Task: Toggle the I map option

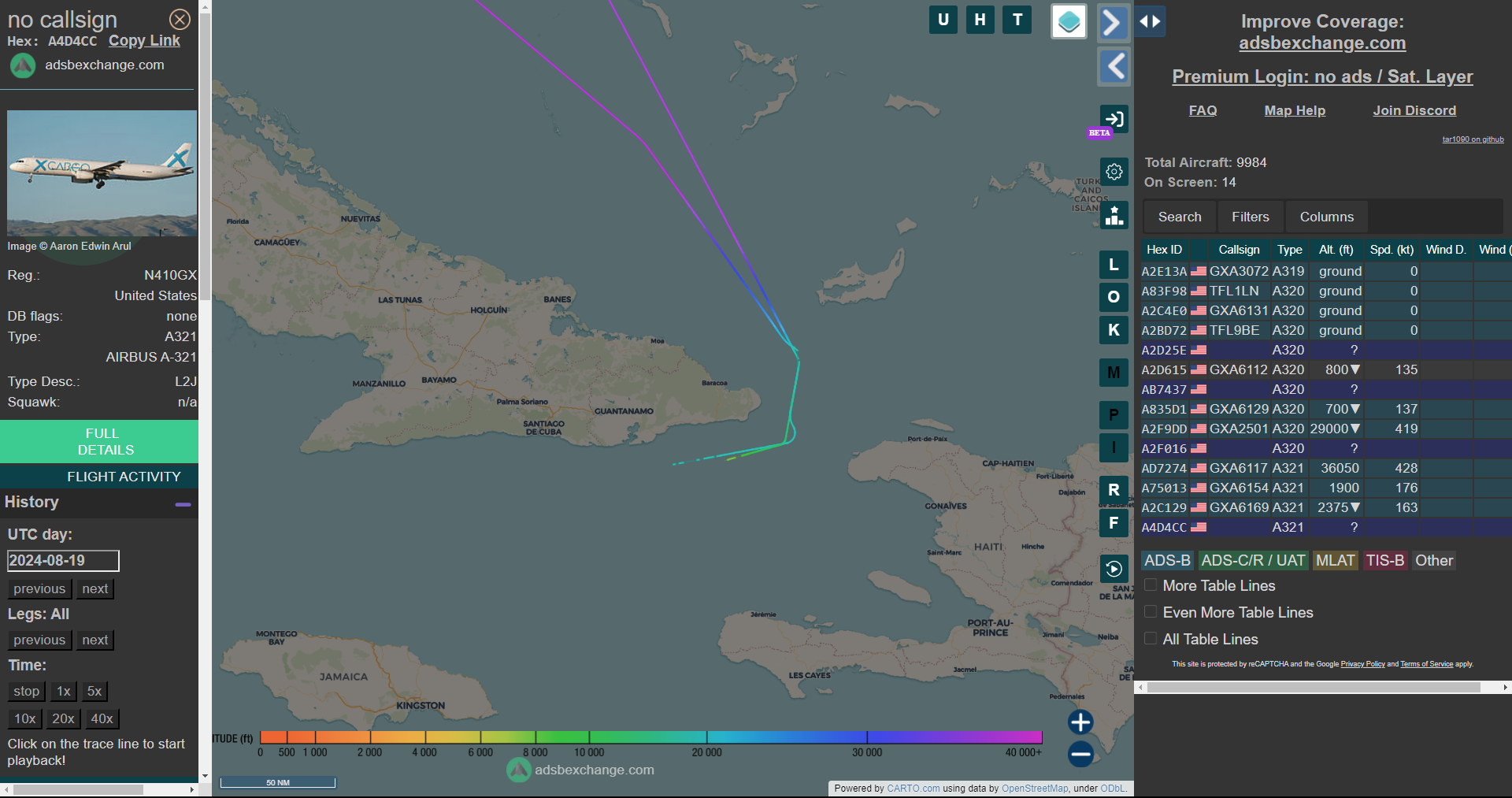Action: (1114, 447)
